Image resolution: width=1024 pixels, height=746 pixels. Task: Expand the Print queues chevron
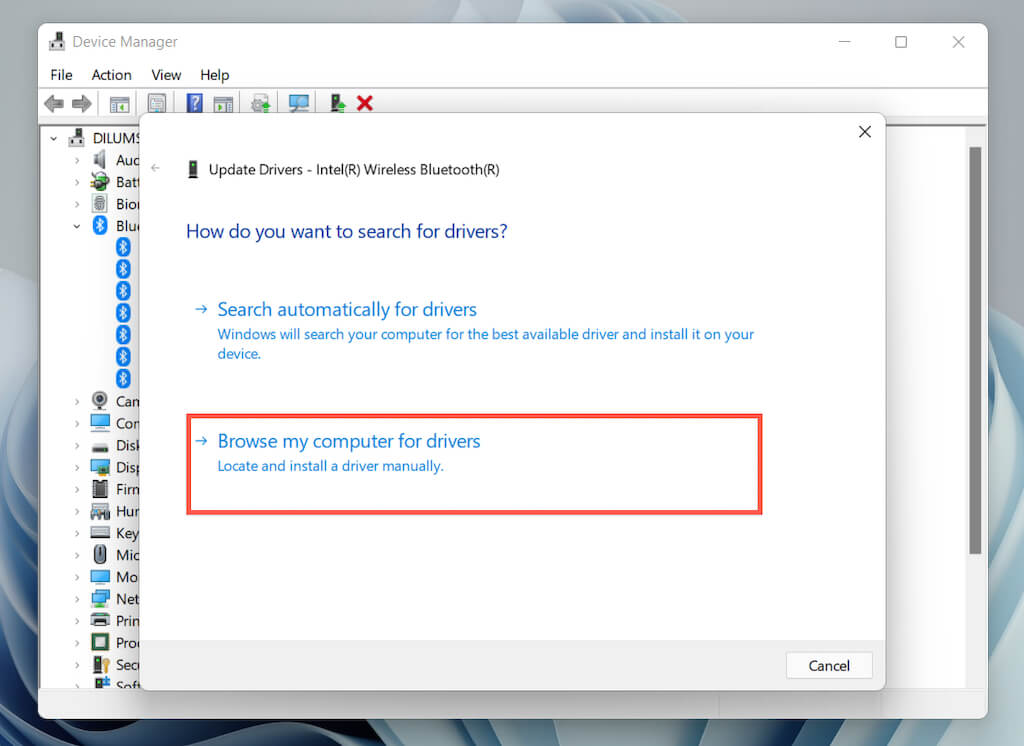76,621
